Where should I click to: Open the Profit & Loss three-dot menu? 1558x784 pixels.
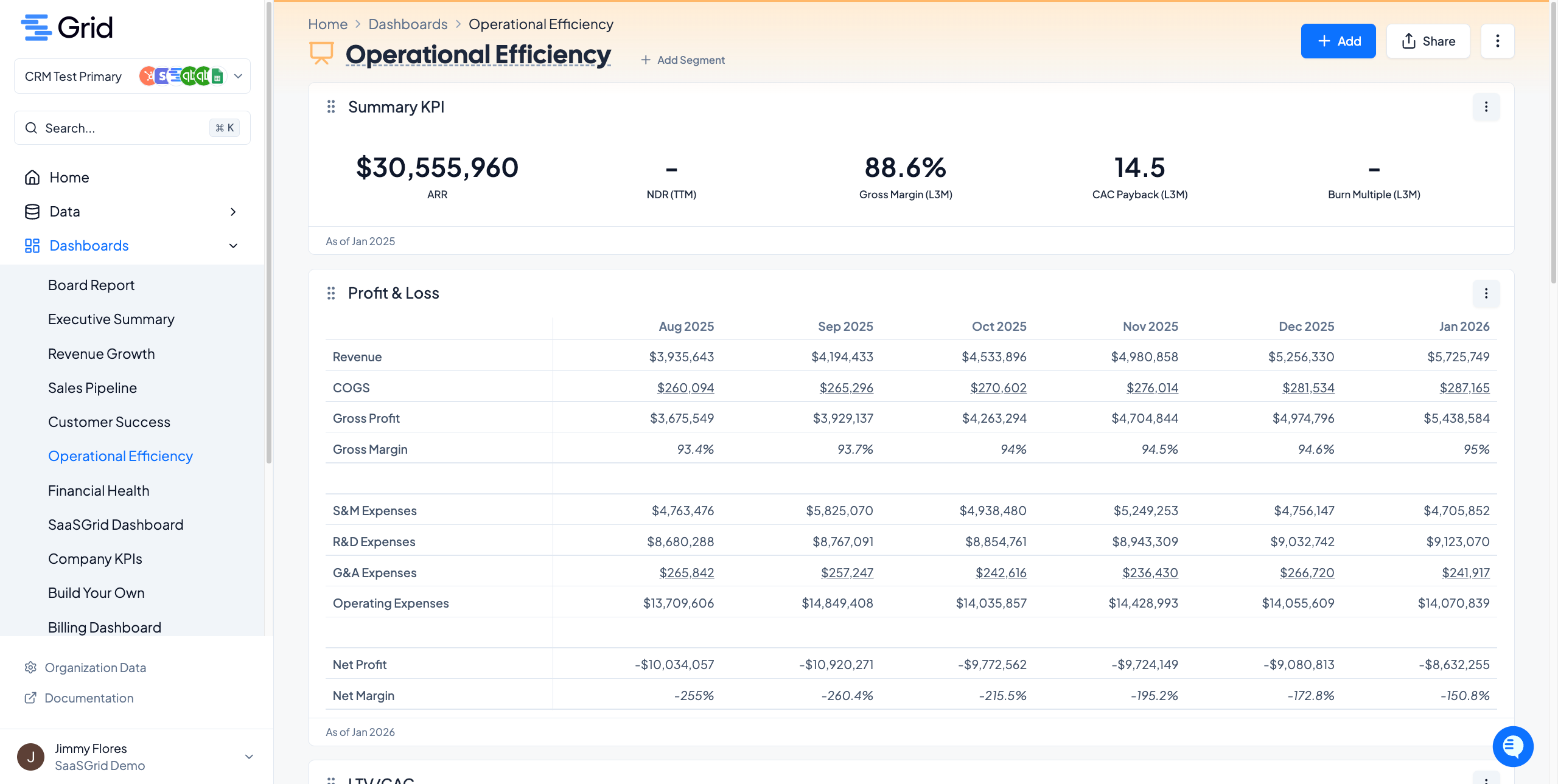pos(1486,294)
